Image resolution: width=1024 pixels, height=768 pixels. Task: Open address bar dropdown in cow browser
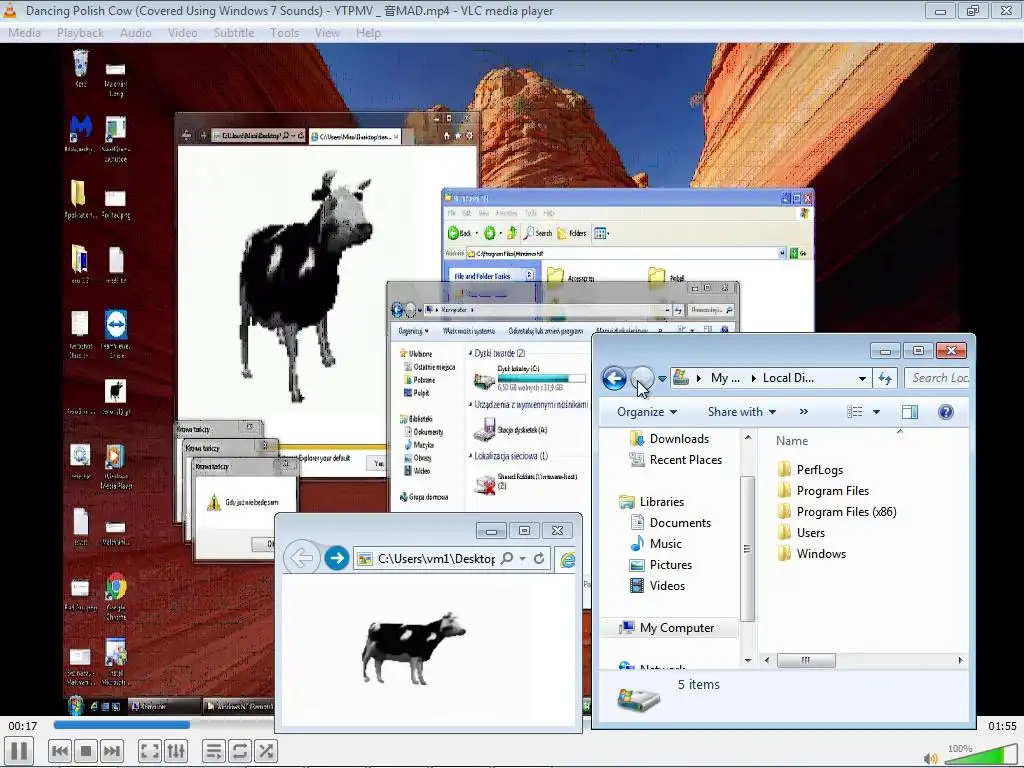[x=522, y=558]
